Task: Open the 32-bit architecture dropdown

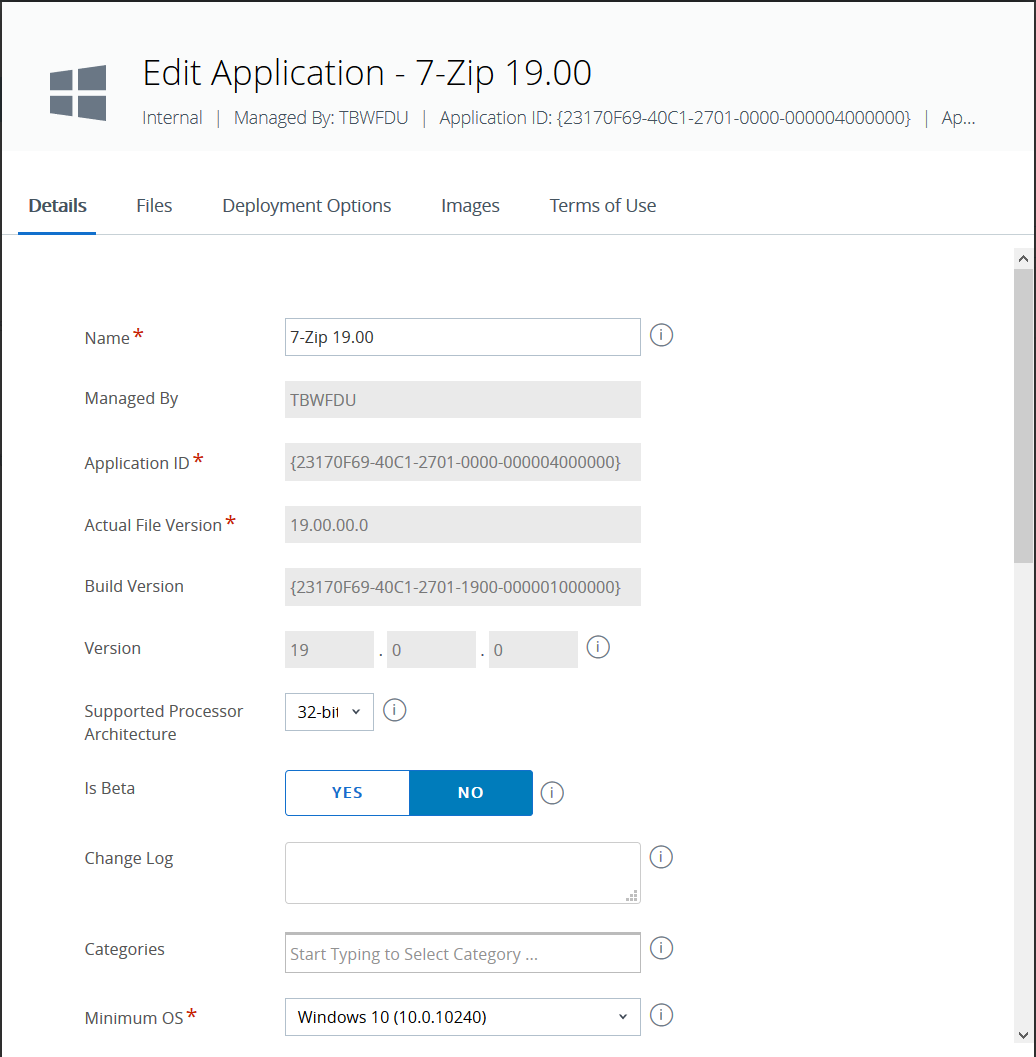Action: [329, 712]
